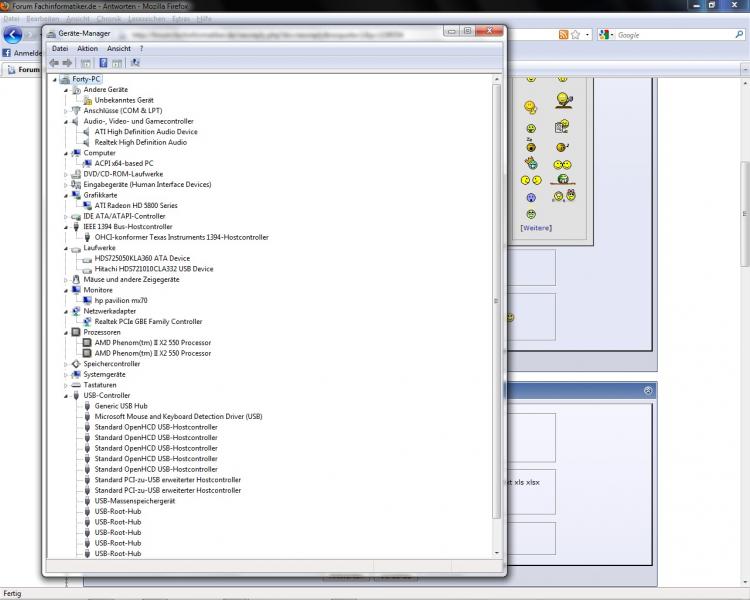Select Microsoft Mouse and Keyboard Detection Driver (USB)

178,416
